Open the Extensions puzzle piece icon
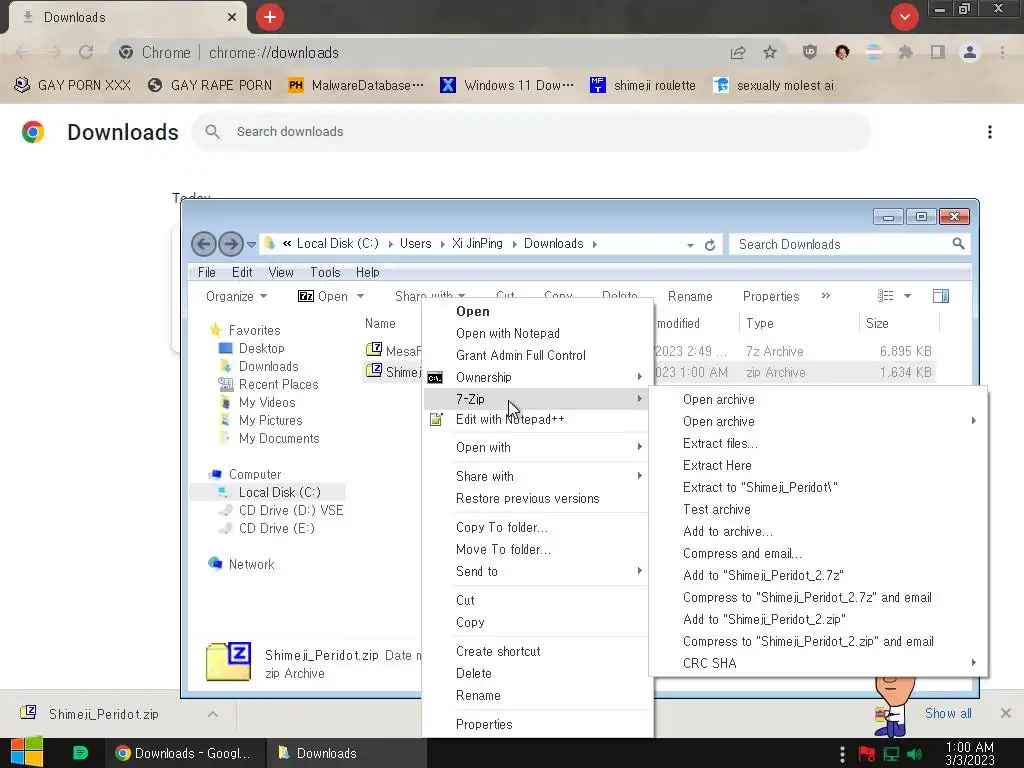1024x768 pixels. (x=905, y=52)
